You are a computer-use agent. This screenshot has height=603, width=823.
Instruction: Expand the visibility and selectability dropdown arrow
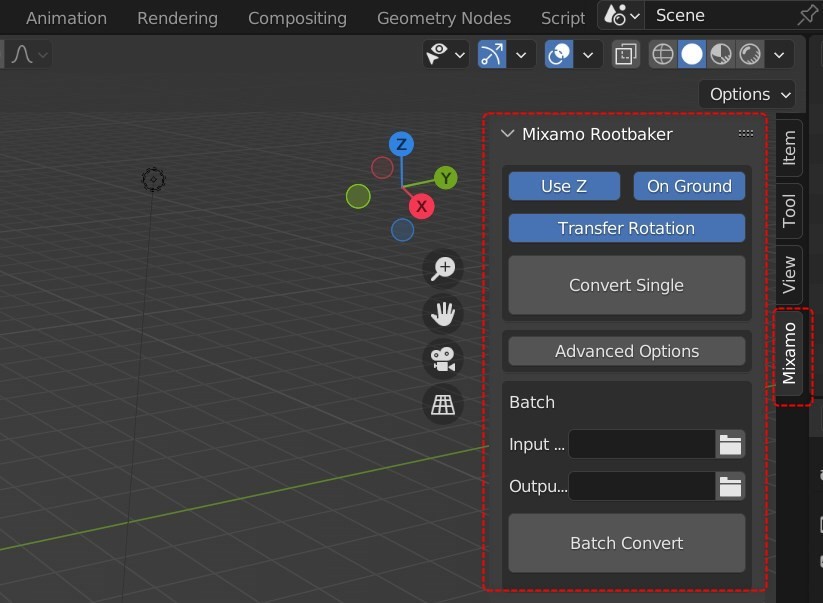[460, 55]
